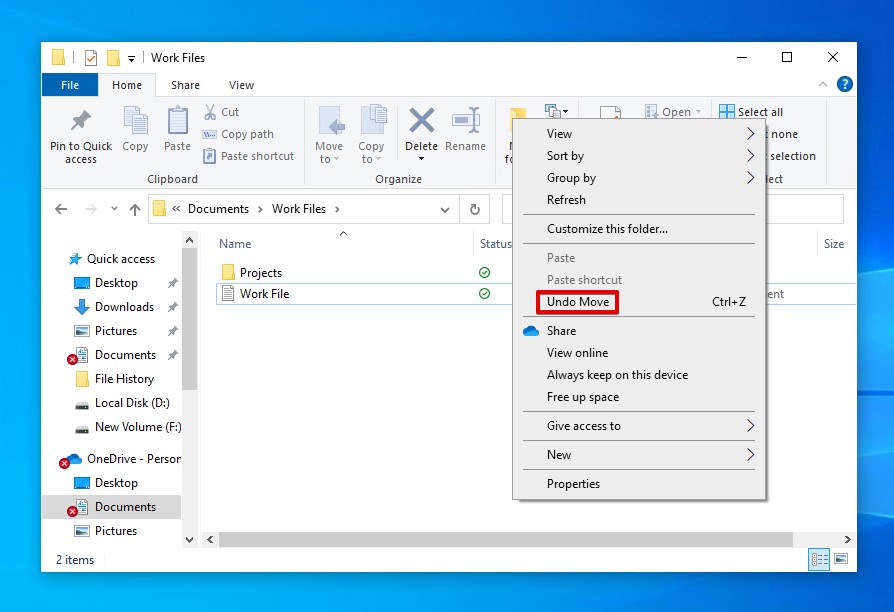Image resolution: width=894 pixels, height=612 pixels.
Task: Select Downloads in Quick access
Action: [x=124, y=307]
